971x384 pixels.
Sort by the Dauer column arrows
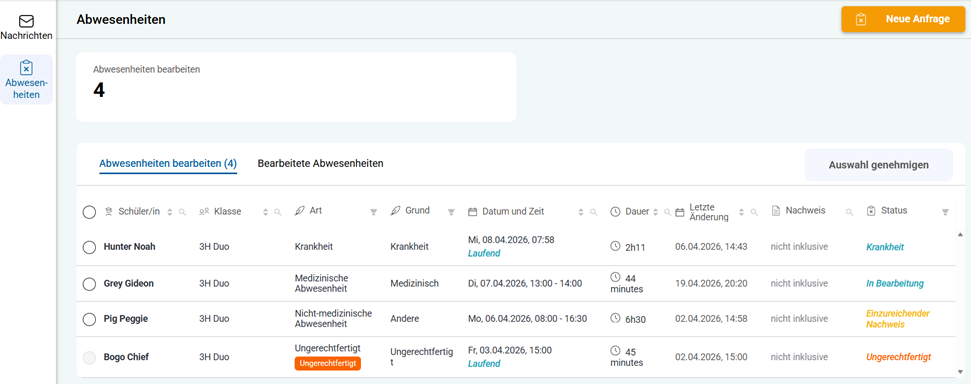click(655, 212)
